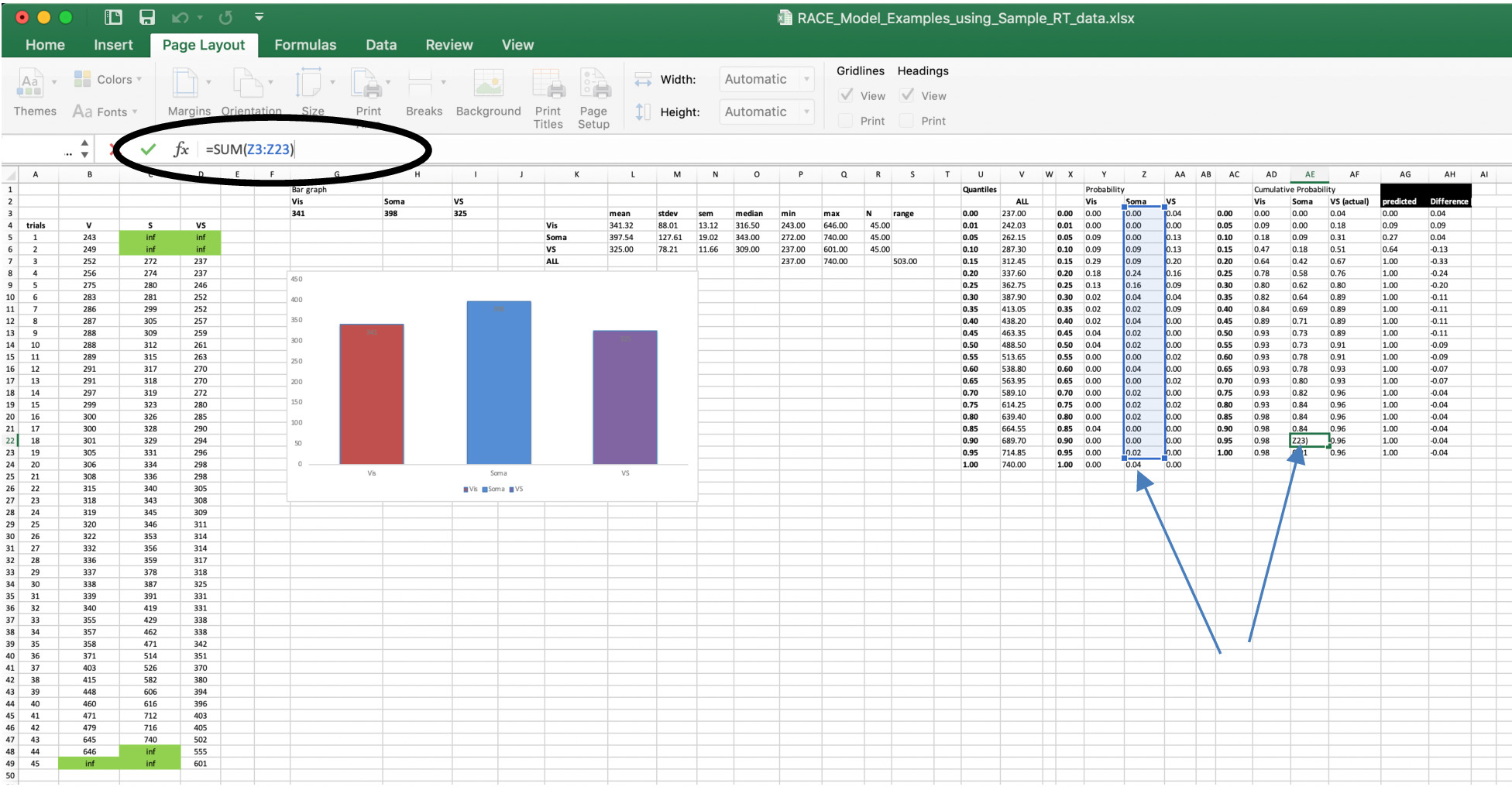
Task: Click the Insert Function fx icon
Action: tap(181, 149)
